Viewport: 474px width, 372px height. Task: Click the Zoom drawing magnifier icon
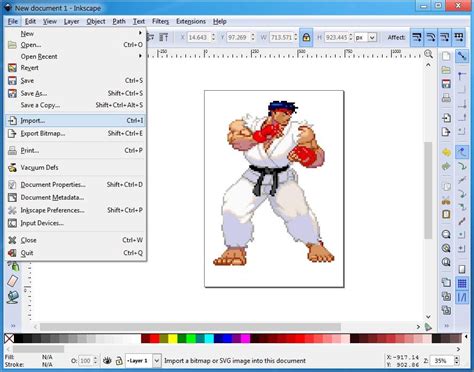446,248
